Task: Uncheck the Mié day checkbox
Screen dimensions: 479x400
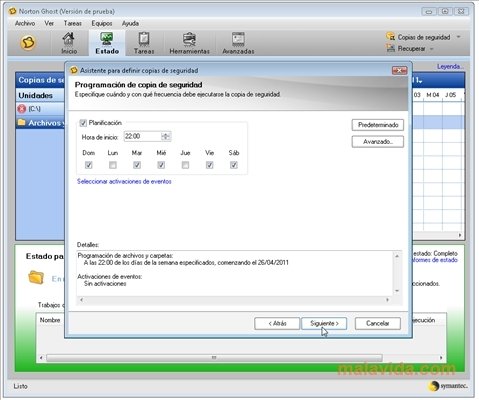Action: tap(161, 165)
